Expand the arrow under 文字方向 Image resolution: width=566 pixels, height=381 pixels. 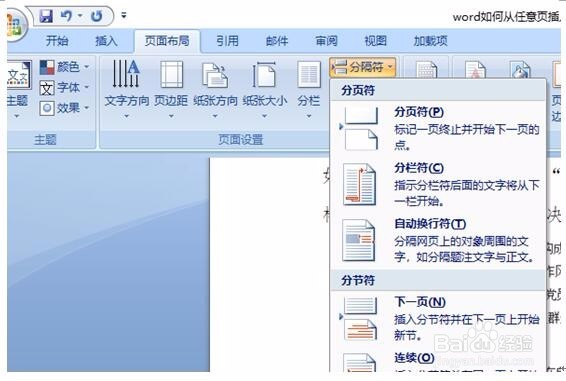click(x=126, y=116)
